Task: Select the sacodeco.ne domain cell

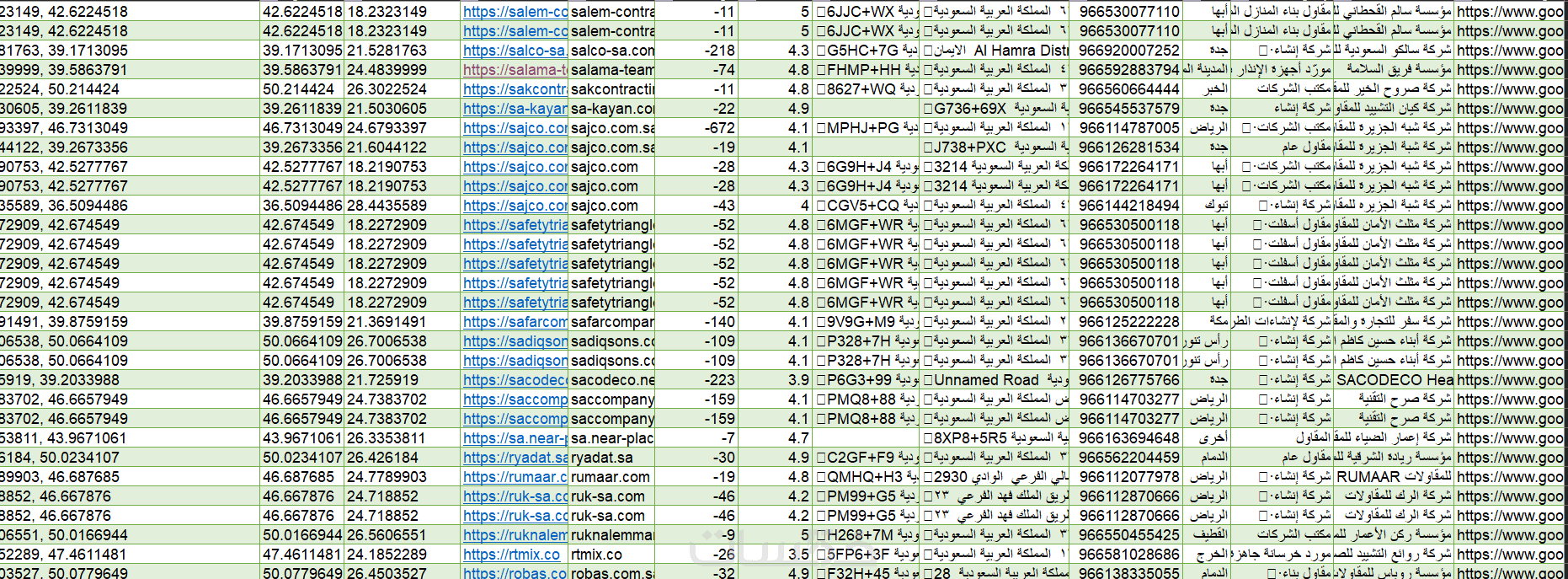Action: pyautogui.click(x=612, y=380)
